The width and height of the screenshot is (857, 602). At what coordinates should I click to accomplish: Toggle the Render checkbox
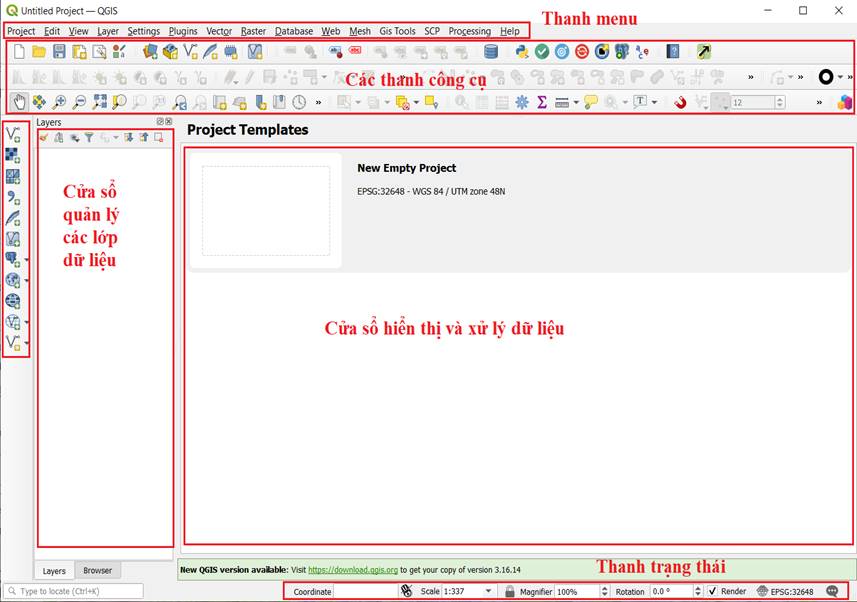pyautogui.click(x=712, y=591)
